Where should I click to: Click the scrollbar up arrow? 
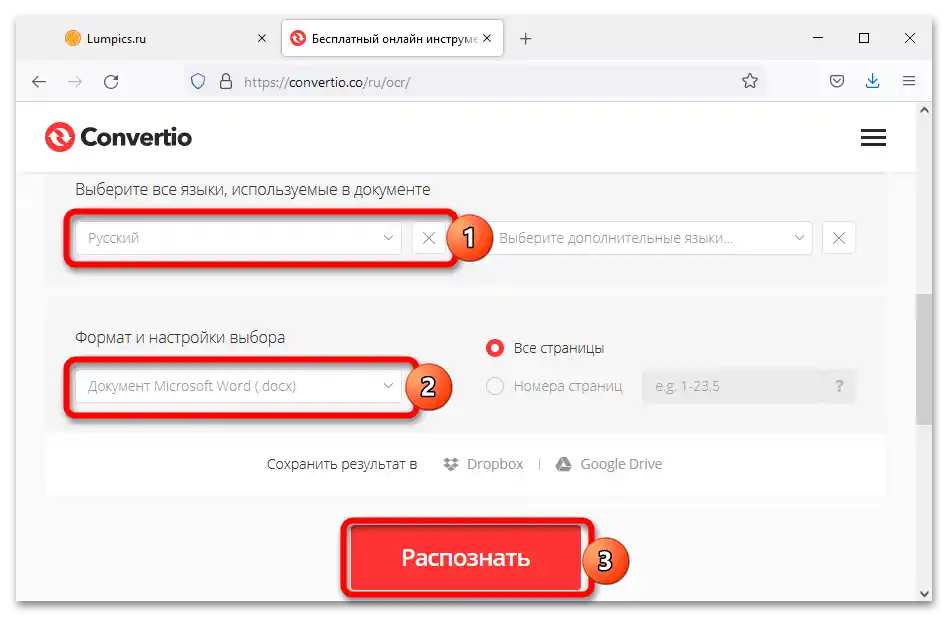[x=924, y=111]
